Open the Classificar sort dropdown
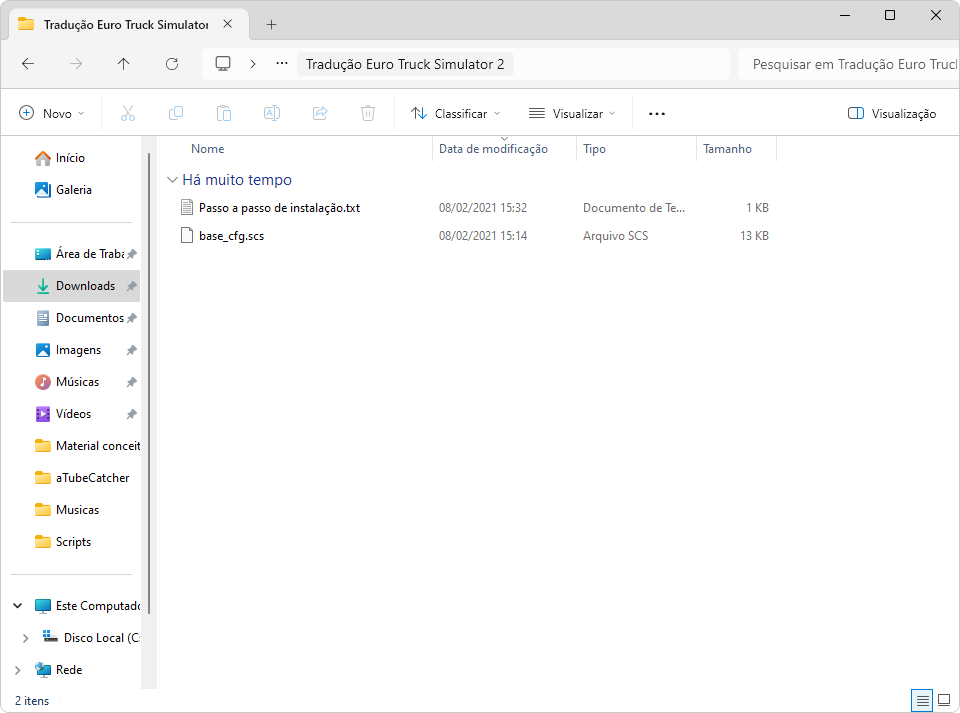The height and width of the screenshot is (713, 960). click(456, 113)
